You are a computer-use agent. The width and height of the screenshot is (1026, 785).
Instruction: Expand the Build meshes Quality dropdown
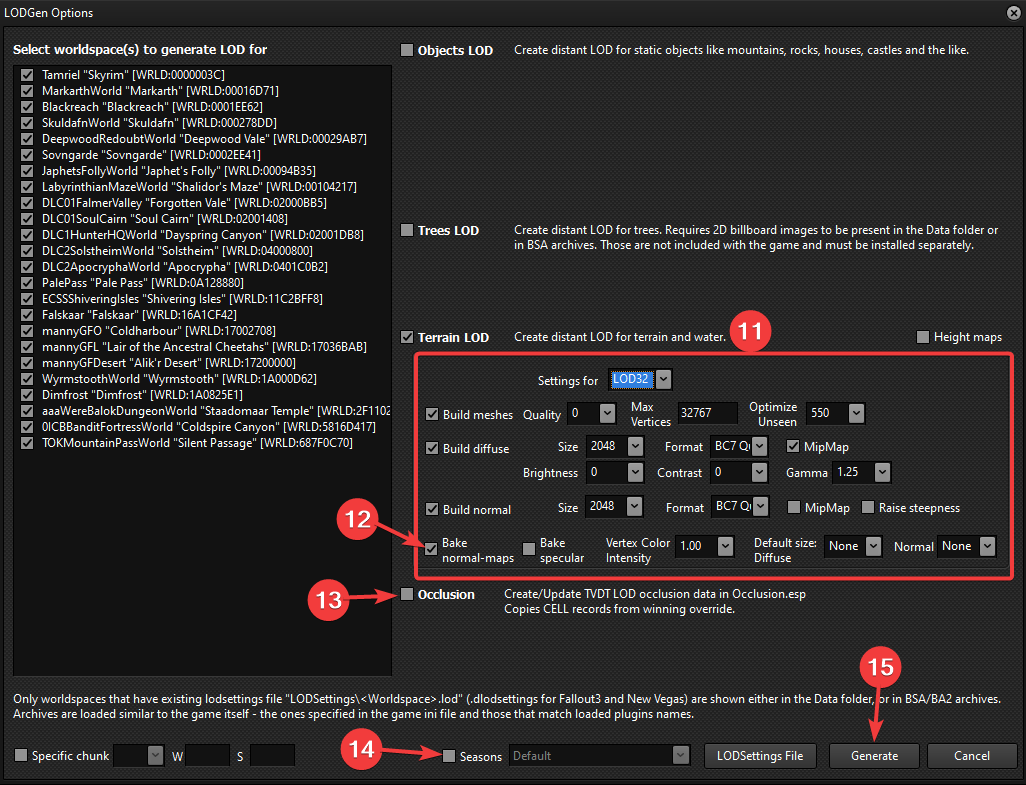point(607,413)
